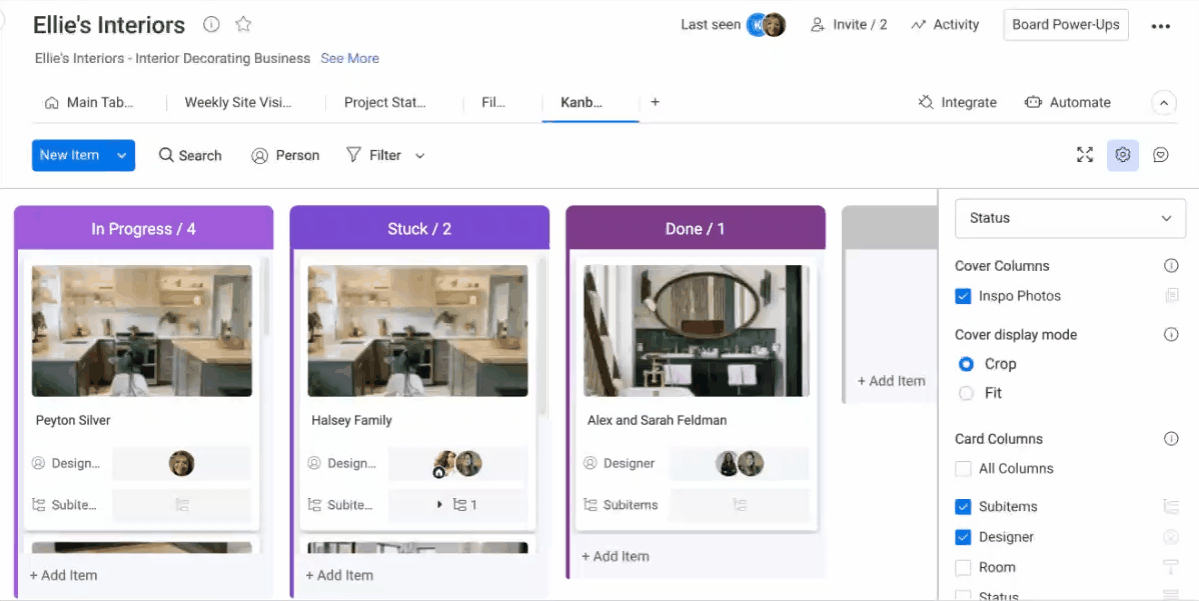Open the New Item dropdown arrow
This screenshot has height=601, width=1199.
[122, 155]
